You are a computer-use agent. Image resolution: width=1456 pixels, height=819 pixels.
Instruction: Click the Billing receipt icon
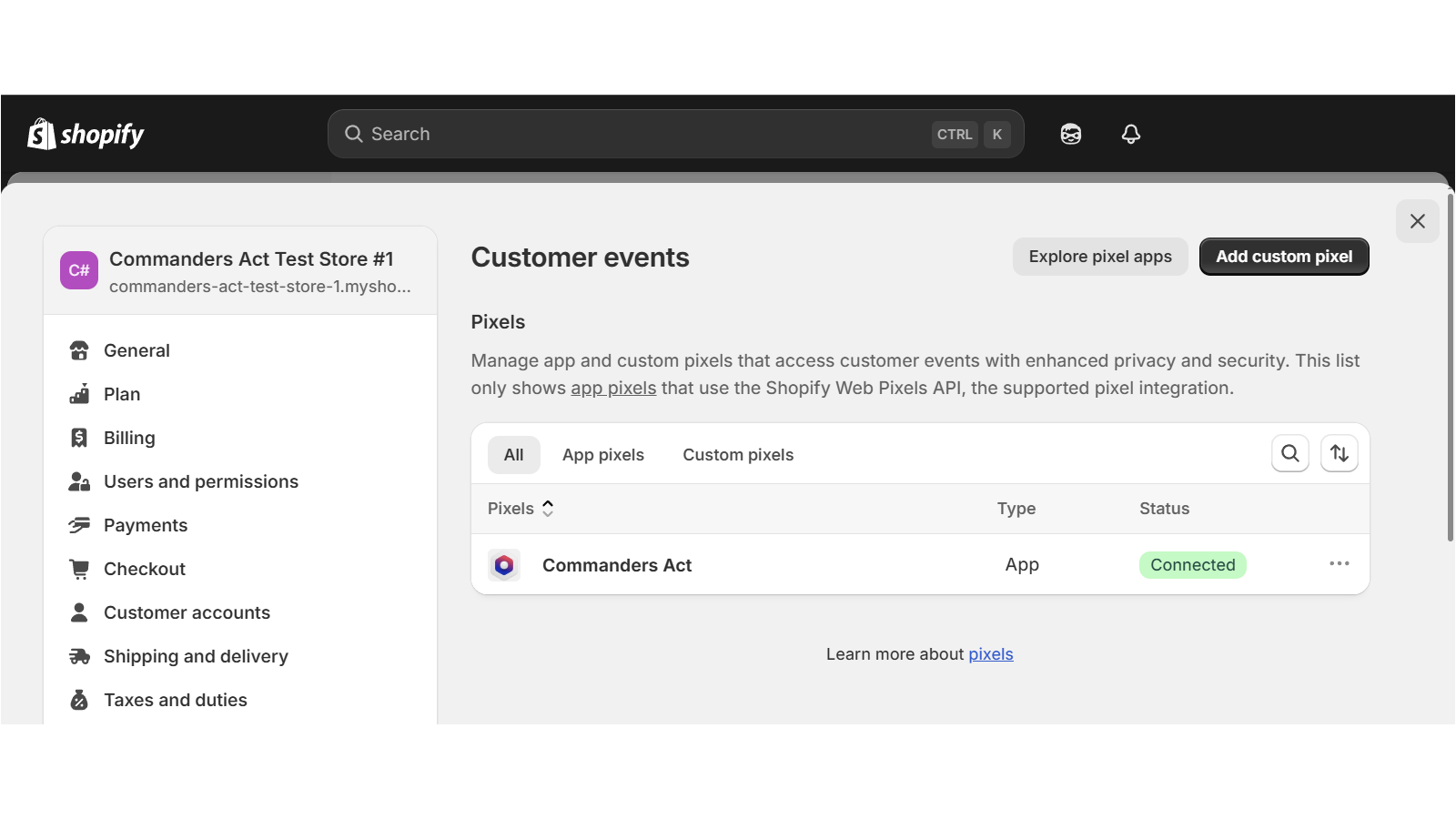pos(79,438)
